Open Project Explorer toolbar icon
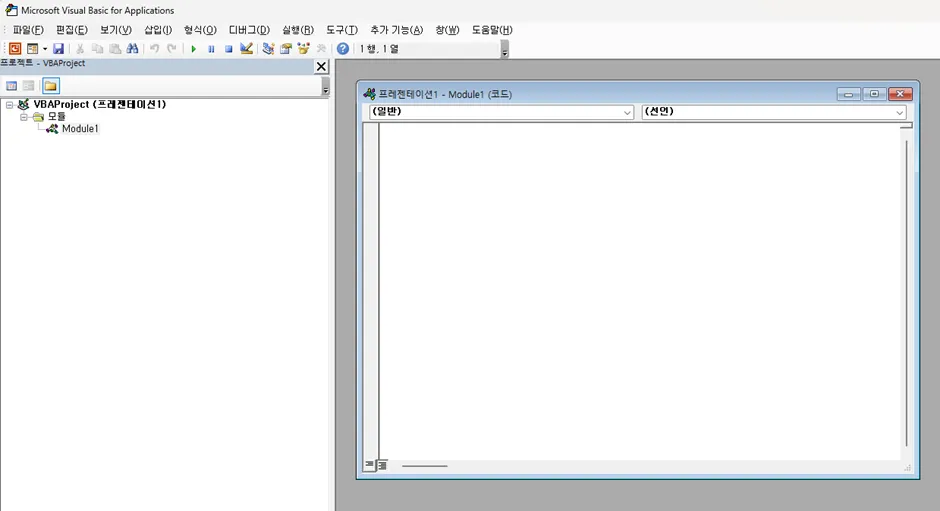The image size is (940, 511). coord(269,49)
